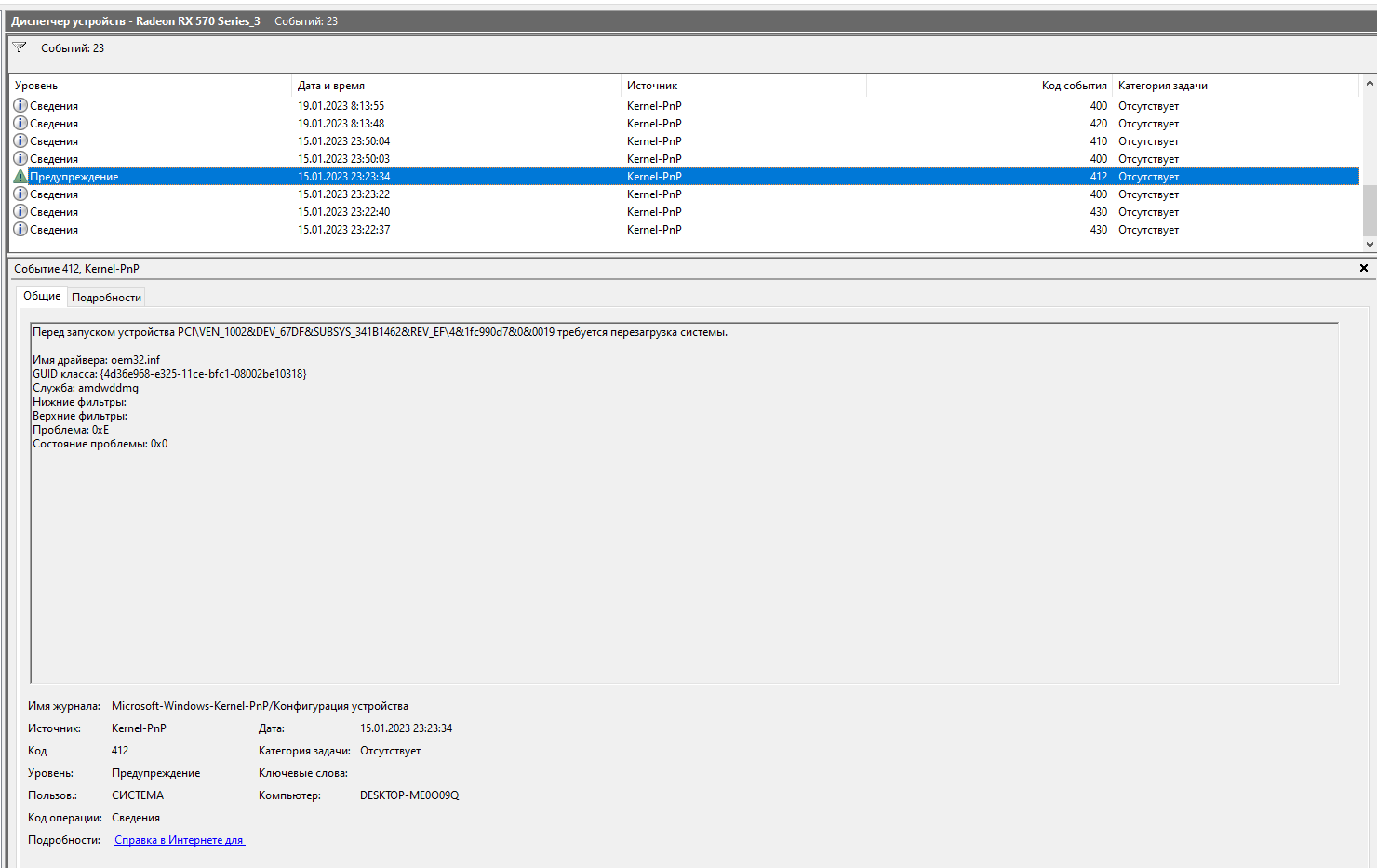This screenshot has height=868, width=1377.
Task: Click event code 412 in the list
Action: click(x=1098, y=177)
